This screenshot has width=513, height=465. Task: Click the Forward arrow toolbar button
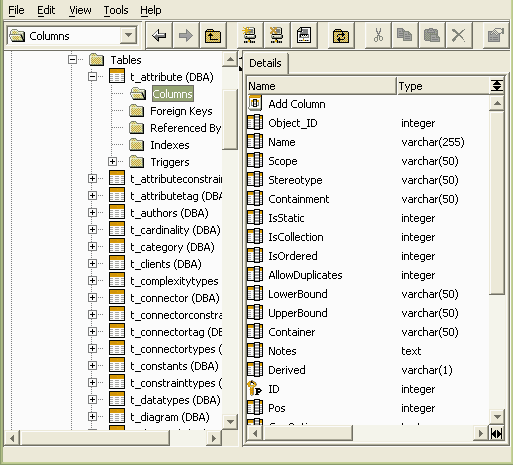pyautogui.click(x=186, y=35)
